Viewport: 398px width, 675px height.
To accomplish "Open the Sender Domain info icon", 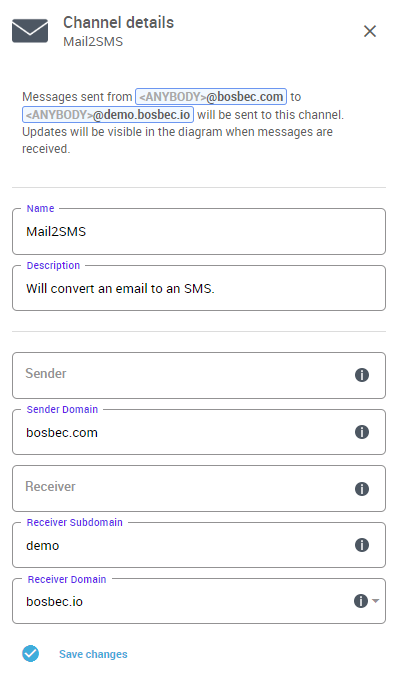I will coord(361,432).
